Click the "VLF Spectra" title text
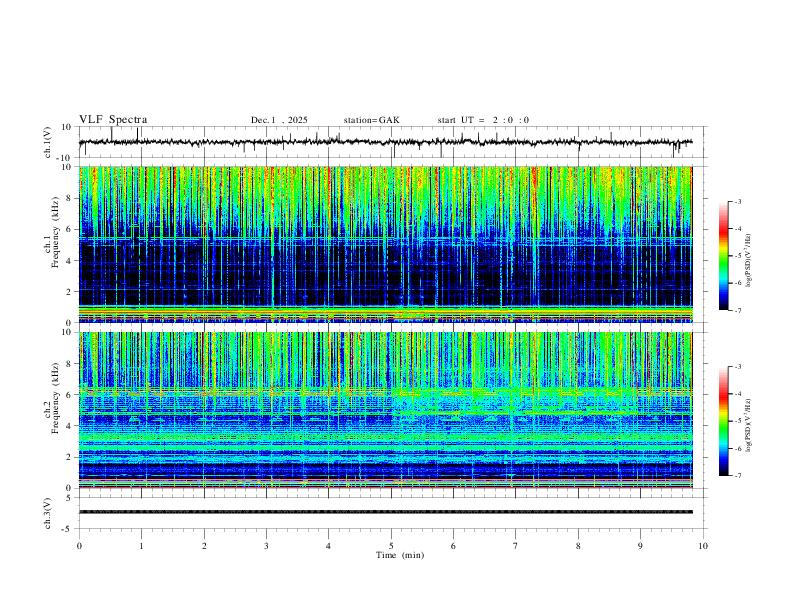792x612 pixels. [x=113, y=120]
